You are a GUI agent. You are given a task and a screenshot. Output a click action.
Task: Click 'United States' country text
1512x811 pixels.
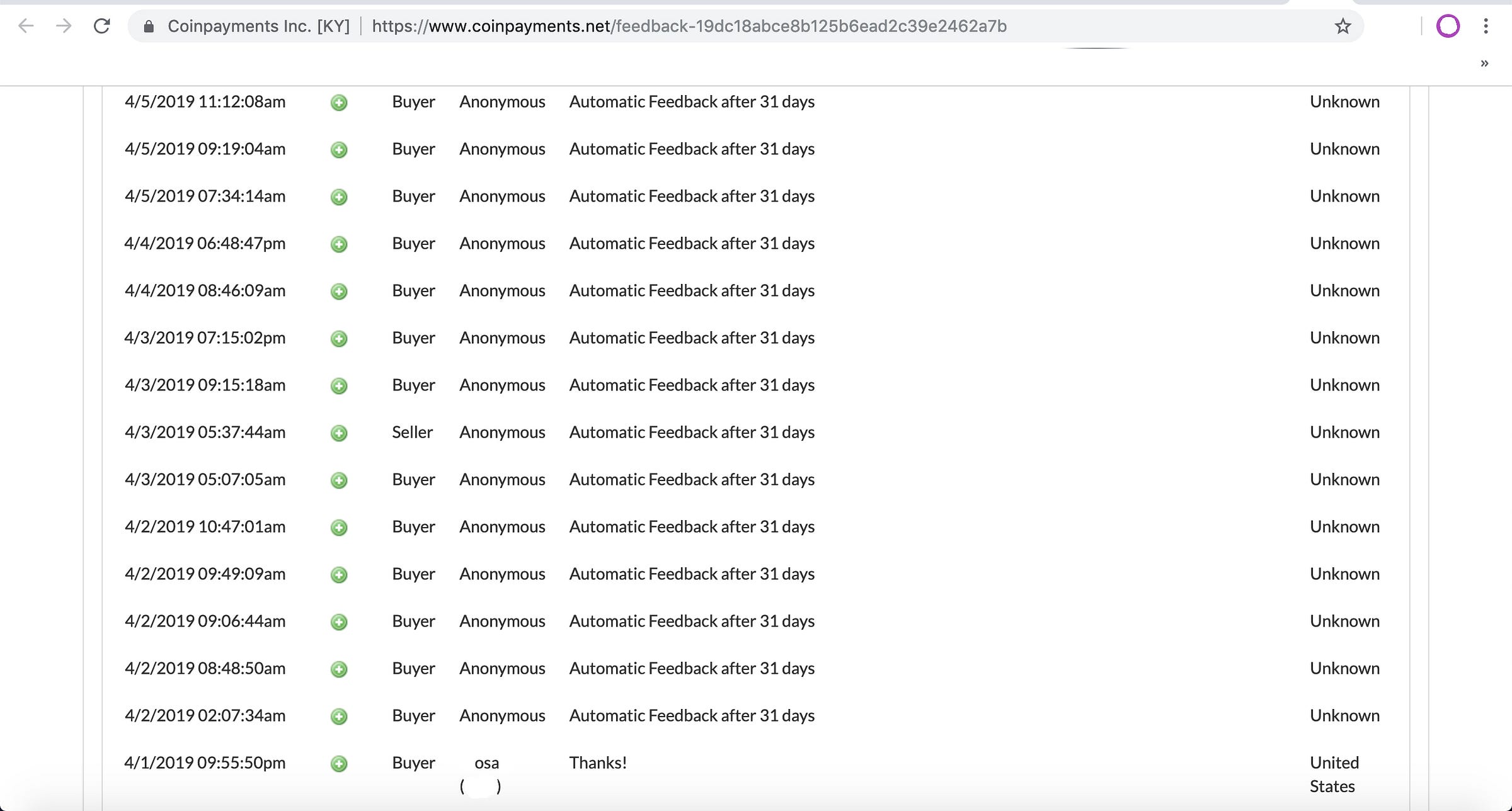[x=1334, y=774]
